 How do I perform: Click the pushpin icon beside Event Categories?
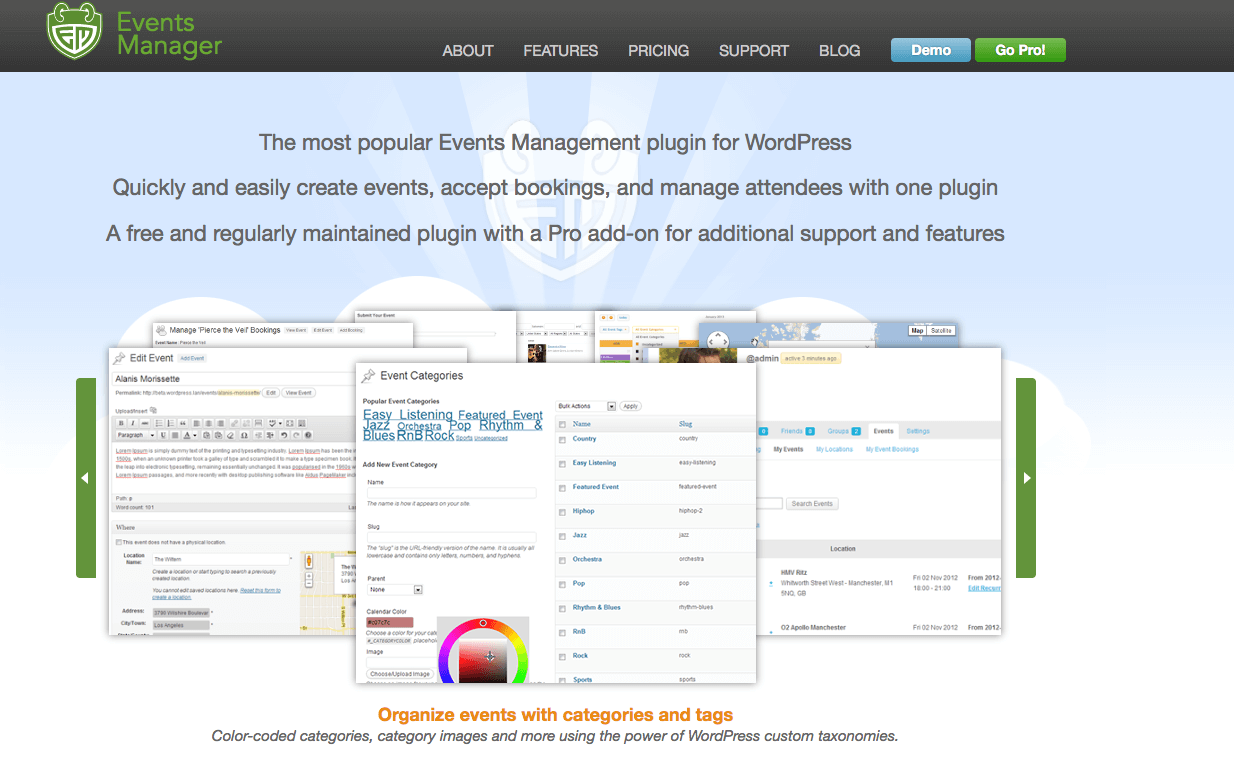pyautogui.click(x=368, y=376)
